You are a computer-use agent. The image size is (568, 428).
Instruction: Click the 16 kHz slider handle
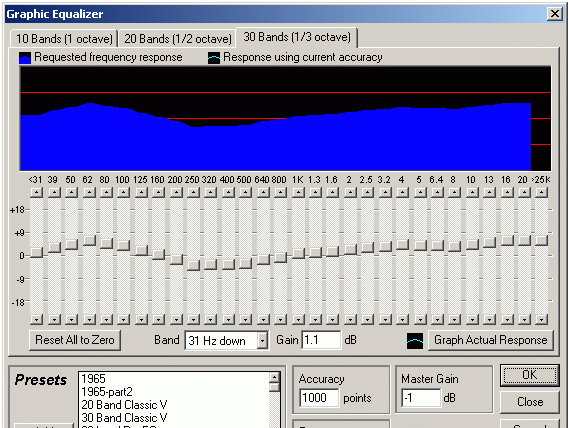click(x=507, y=241)
